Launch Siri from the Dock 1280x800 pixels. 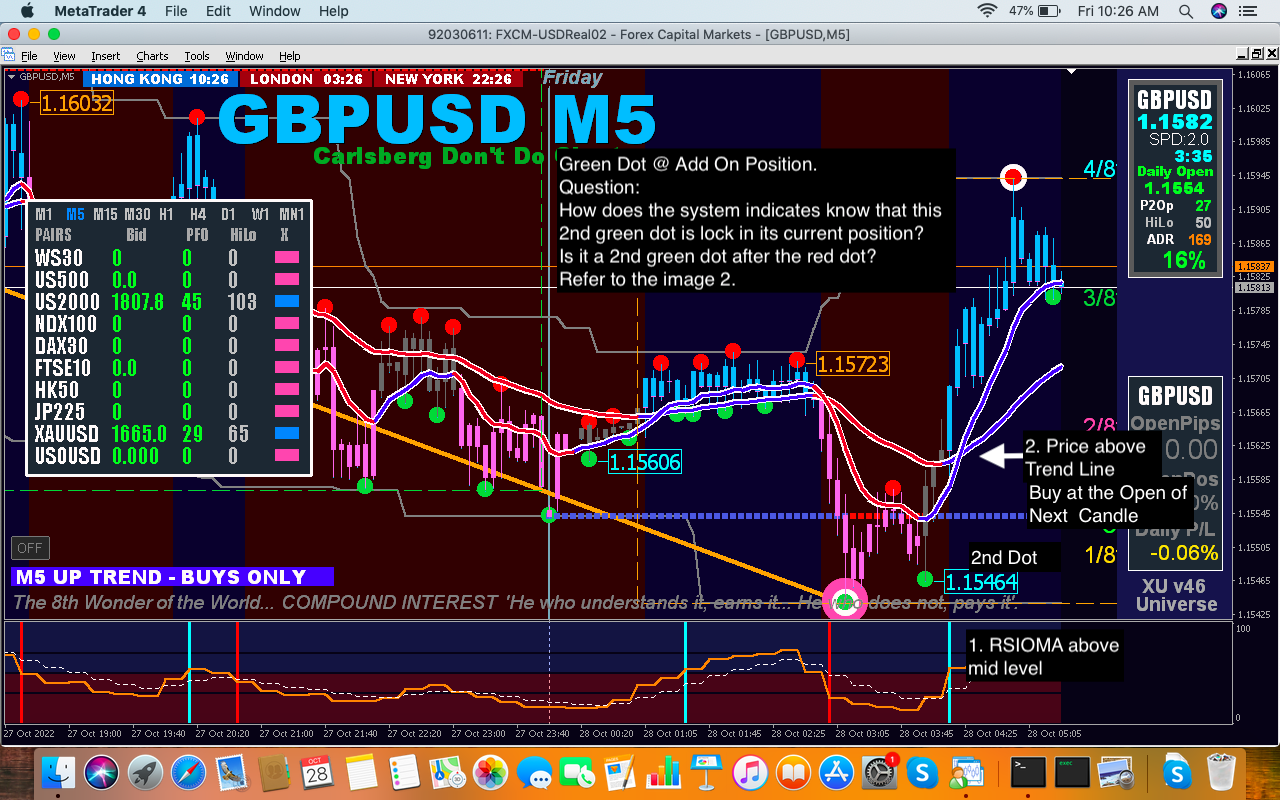coord(102,772)
